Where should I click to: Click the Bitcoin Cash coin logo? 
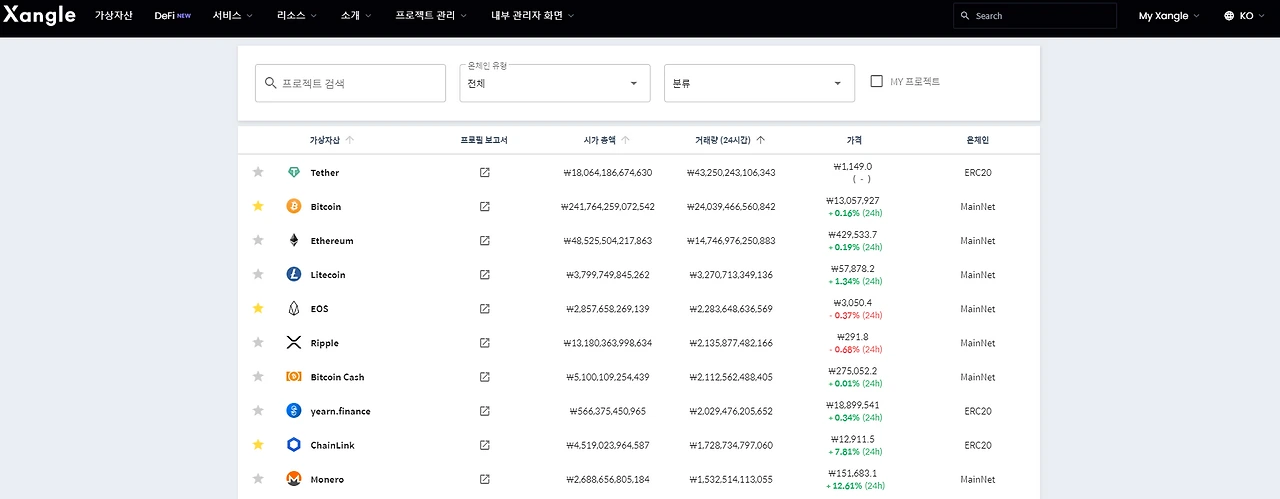coord(294,376)
